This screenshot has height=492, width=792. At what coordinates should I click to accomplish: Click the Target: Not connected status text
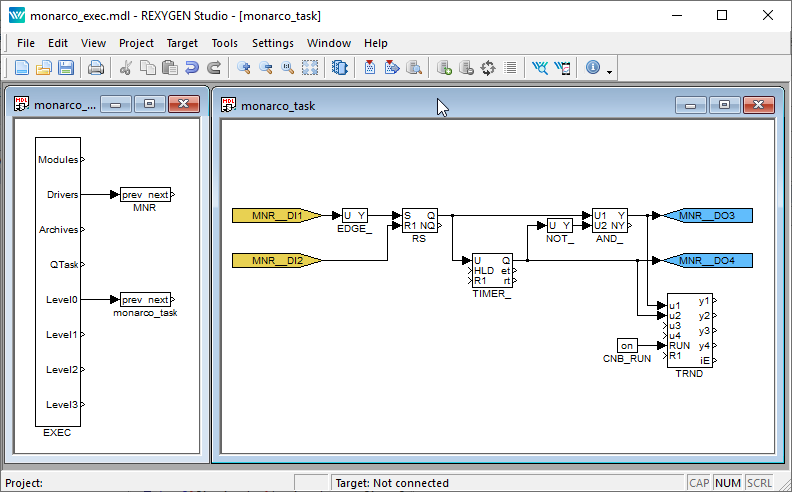[392, 483]
